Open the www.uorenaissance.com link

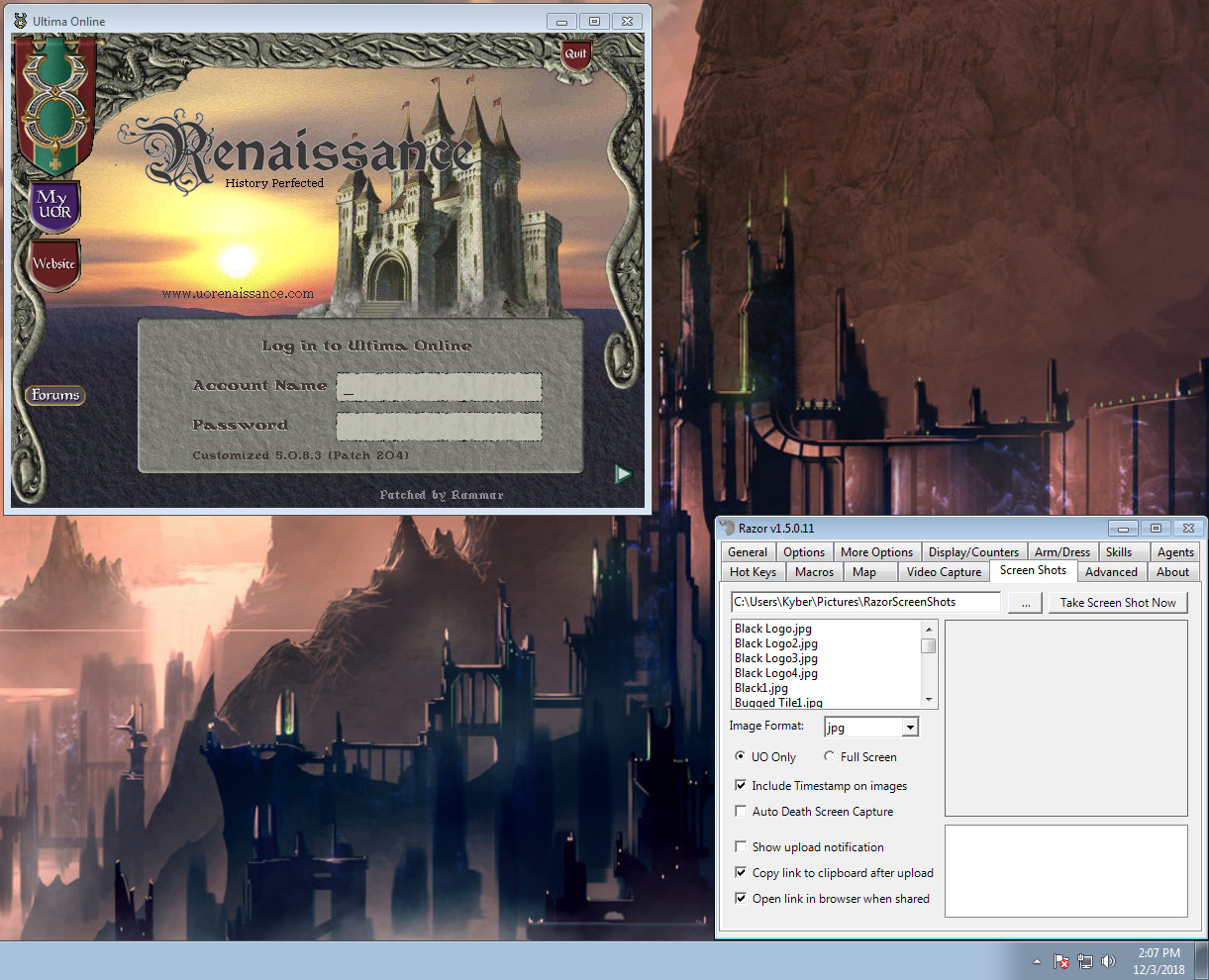[x=238, y=294]
